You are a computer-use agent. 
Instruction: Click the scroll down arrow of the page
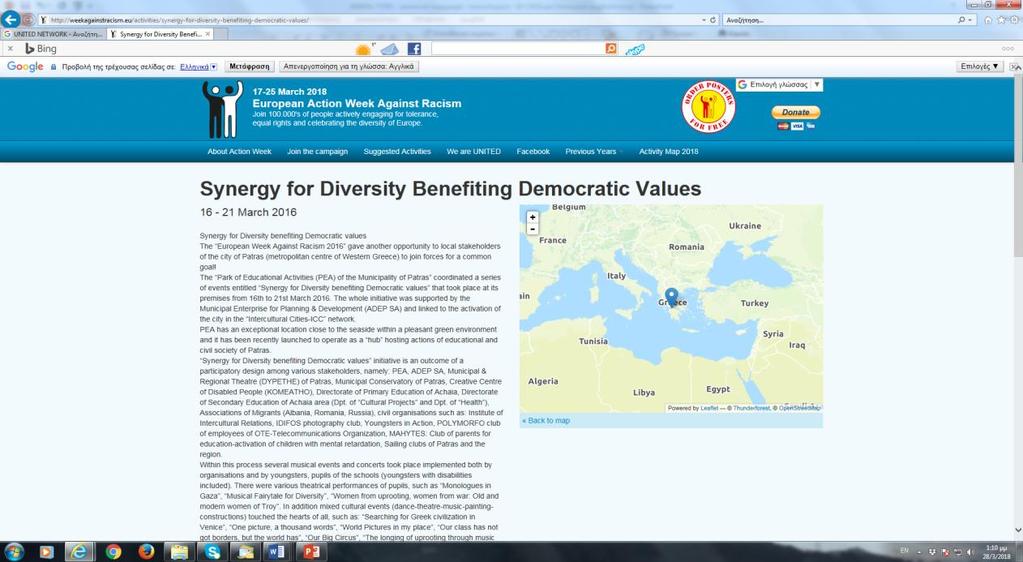pyautogui.click(x=1018, y=530)
